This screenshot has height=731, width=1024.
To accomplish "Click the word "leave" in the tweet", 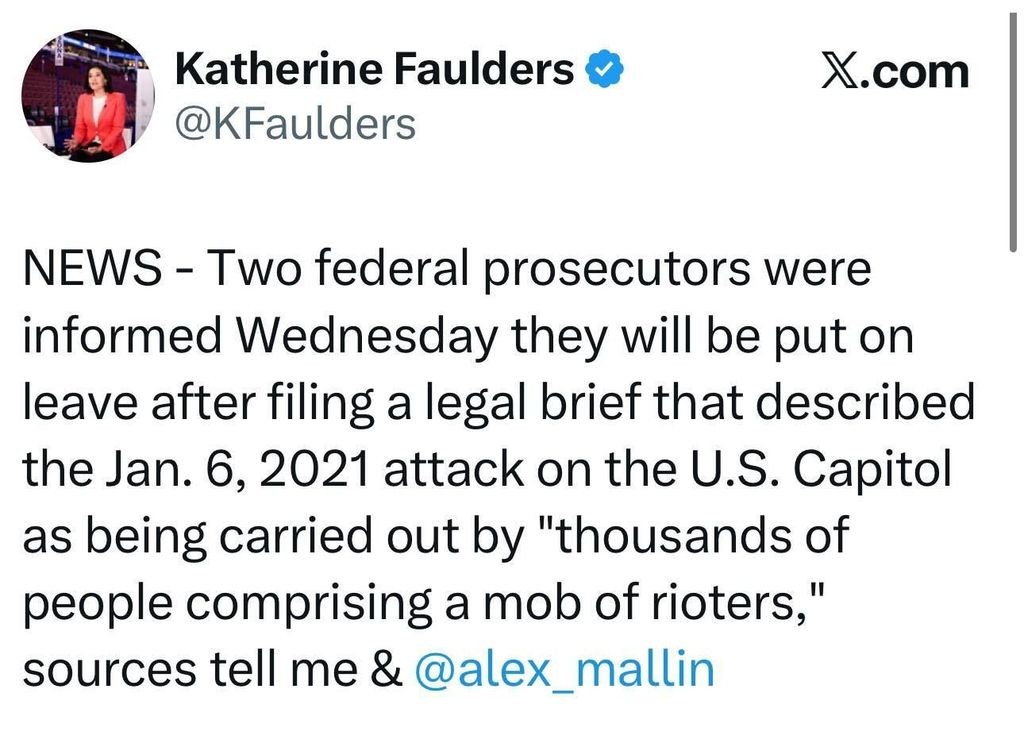I will point(74,403).
